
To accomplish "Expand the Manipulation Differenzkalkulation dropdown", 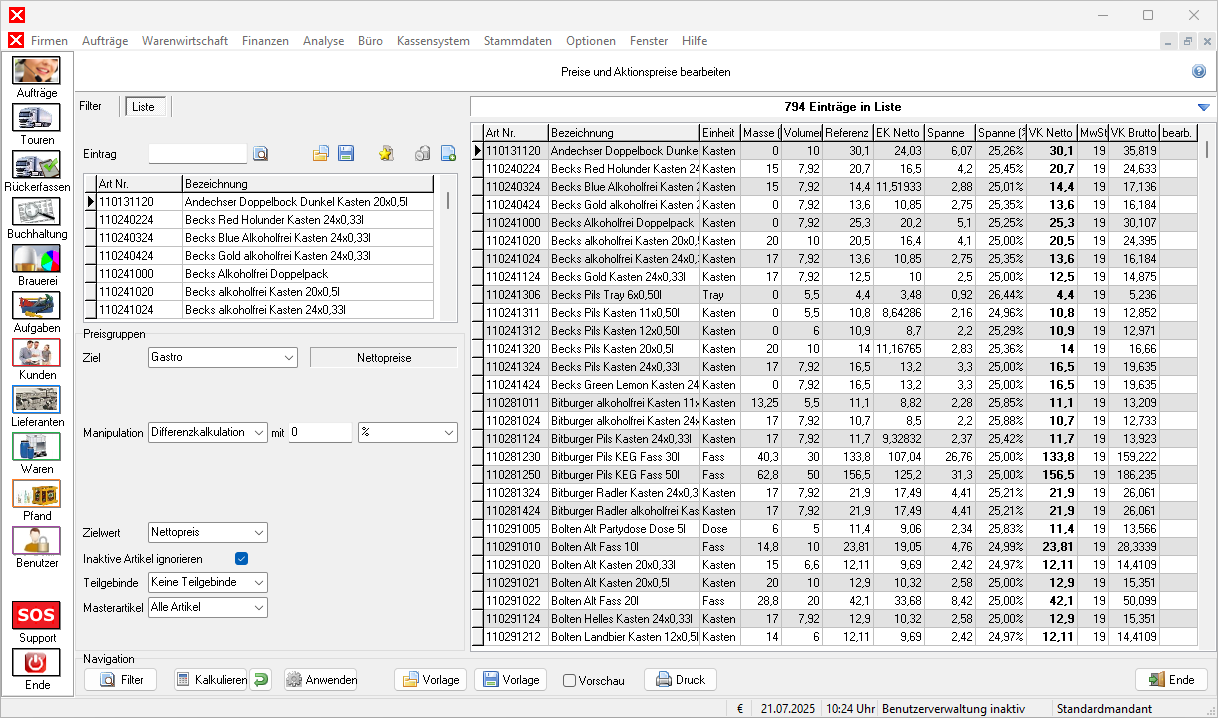I will click(207, 432).
